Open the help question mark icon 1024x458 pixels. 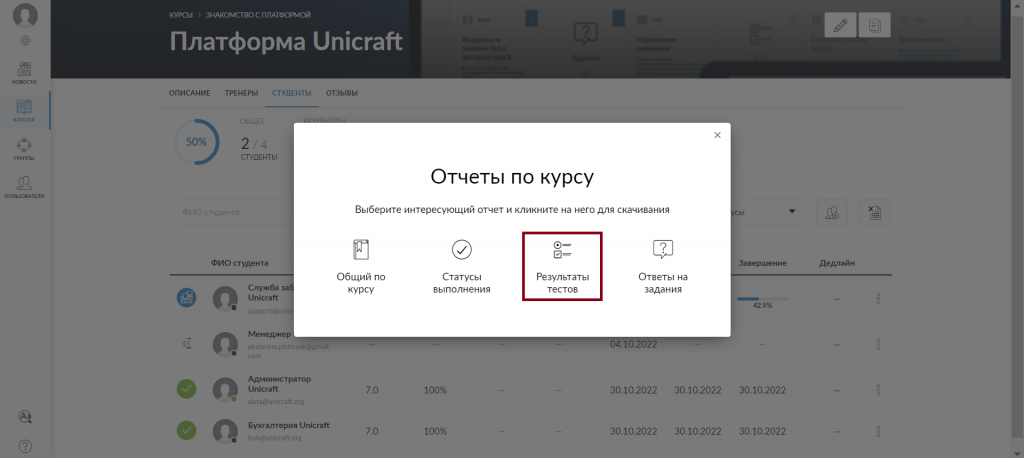[x=25, y=447]
